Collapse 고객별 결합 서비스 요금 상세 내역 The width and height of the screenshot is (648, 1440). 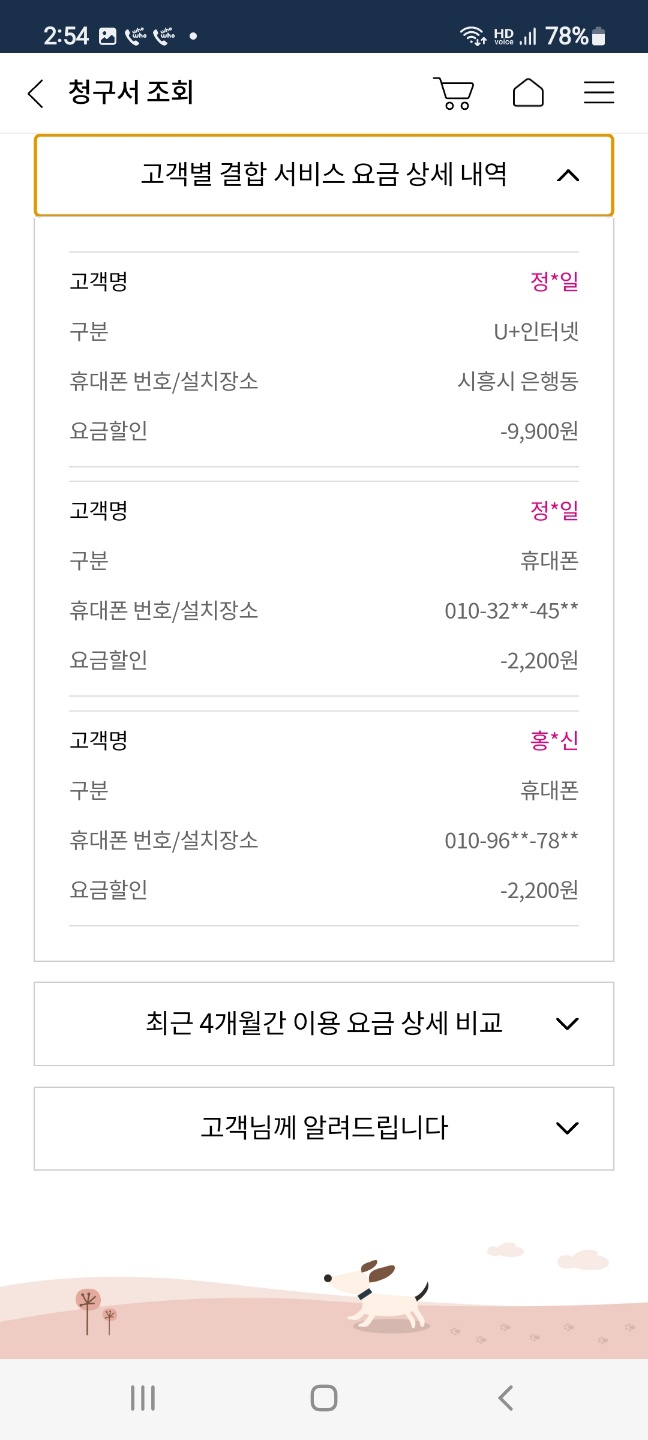(x=323, y=175)
